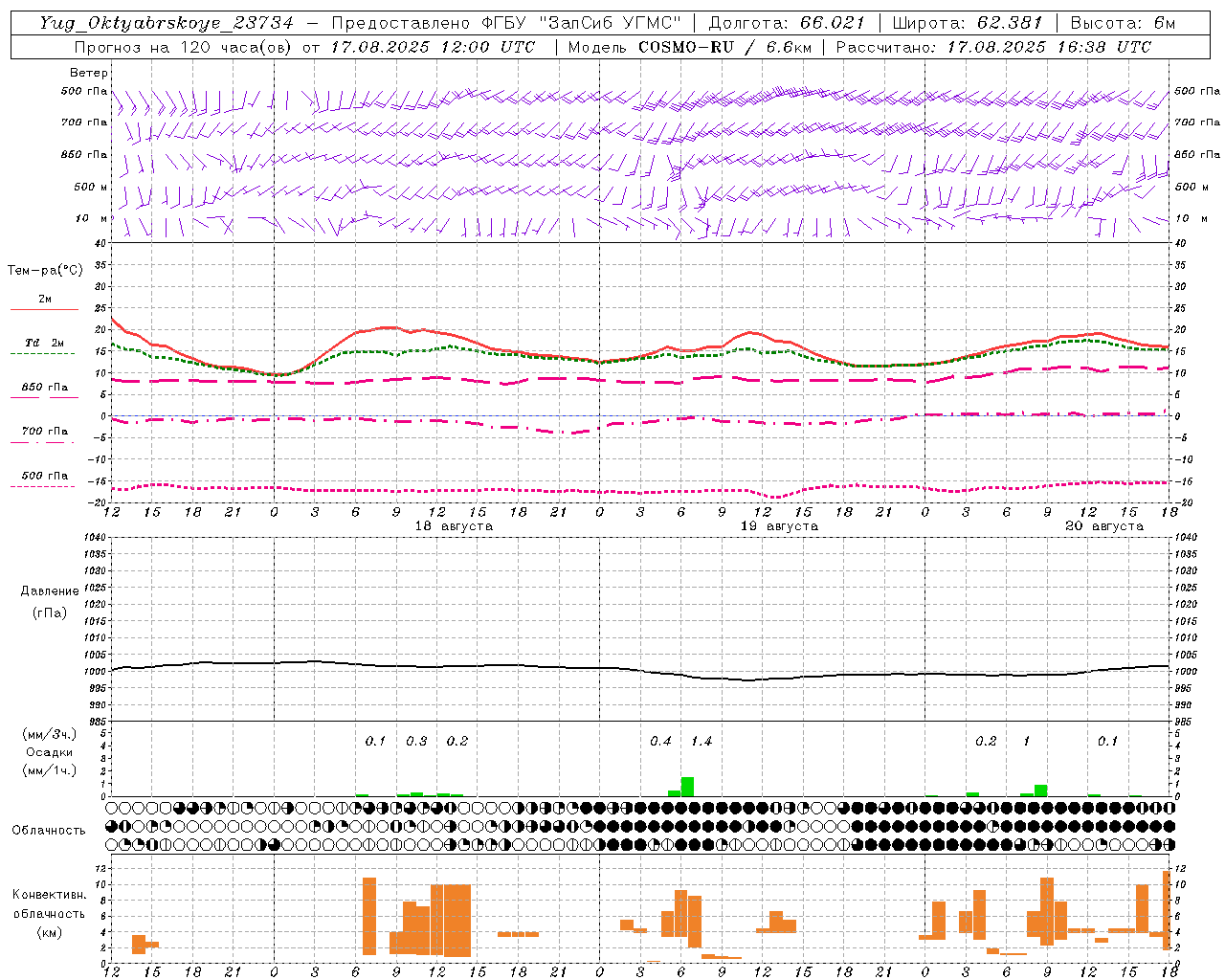Click the 0.3 precipitation value
This screenshot has width=1225, height=980.
416,742
